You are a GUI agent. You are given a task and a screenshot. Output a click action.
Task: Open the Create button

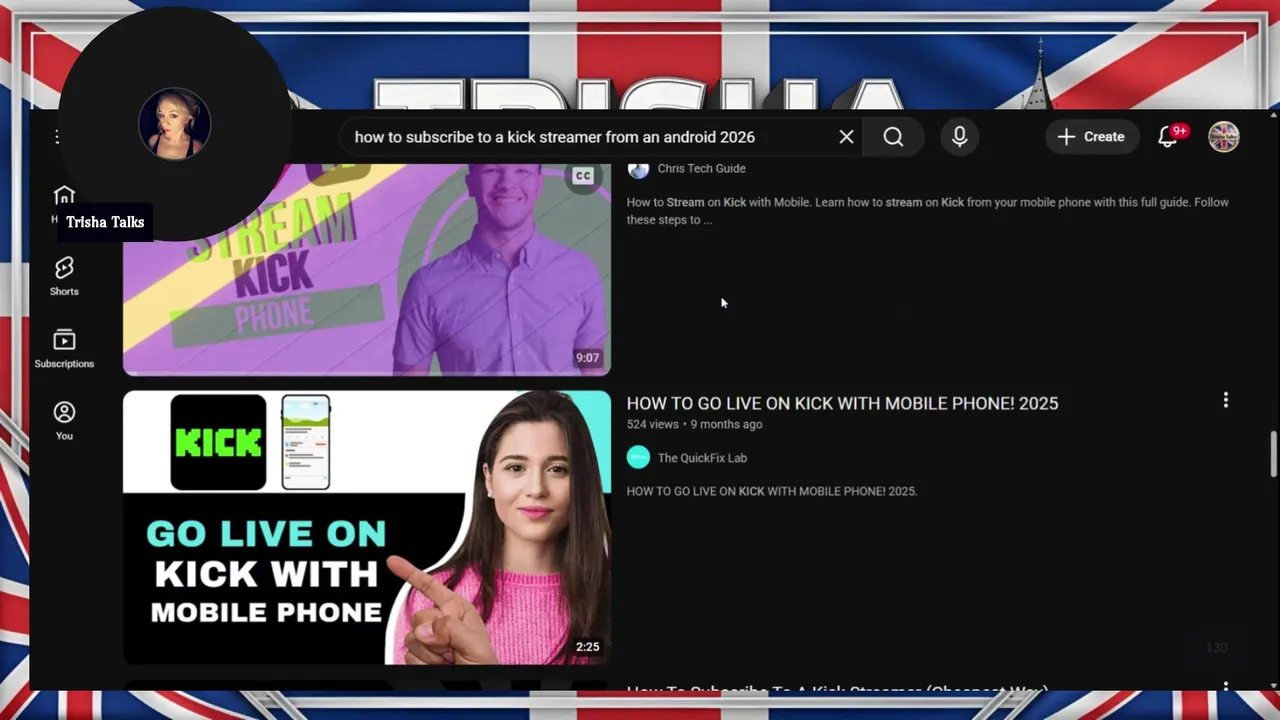(1091, 137)
